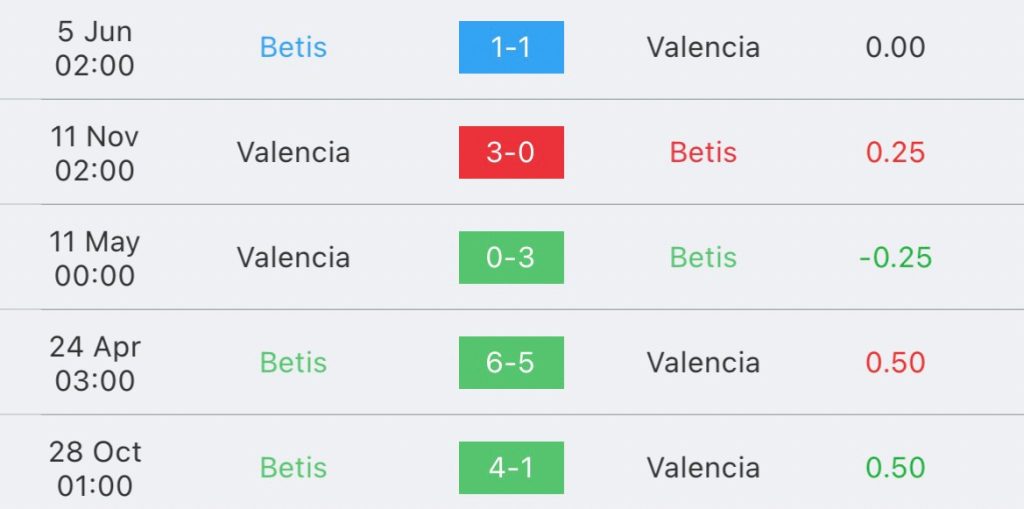Screen dimensions: 1024x509
Task: Click the red 0.25 handicap value
Action: click(x=895, y=152)
